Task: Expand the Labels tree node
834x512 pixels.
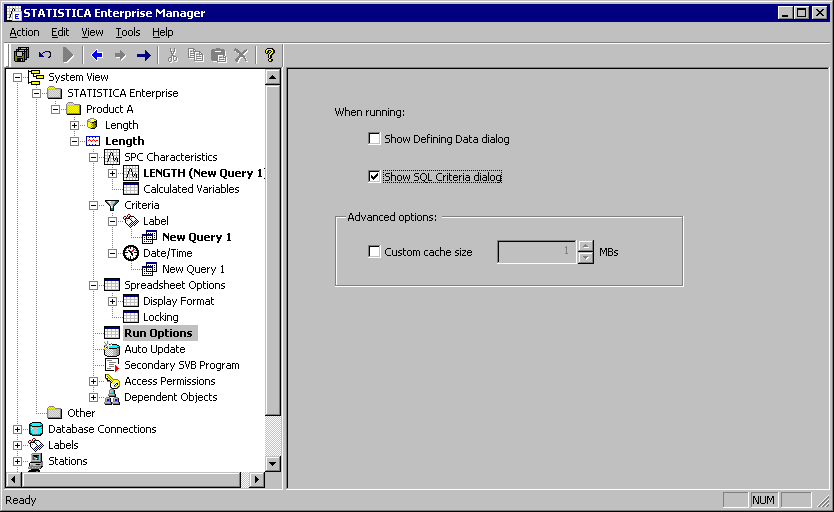Action: (17, 445)
